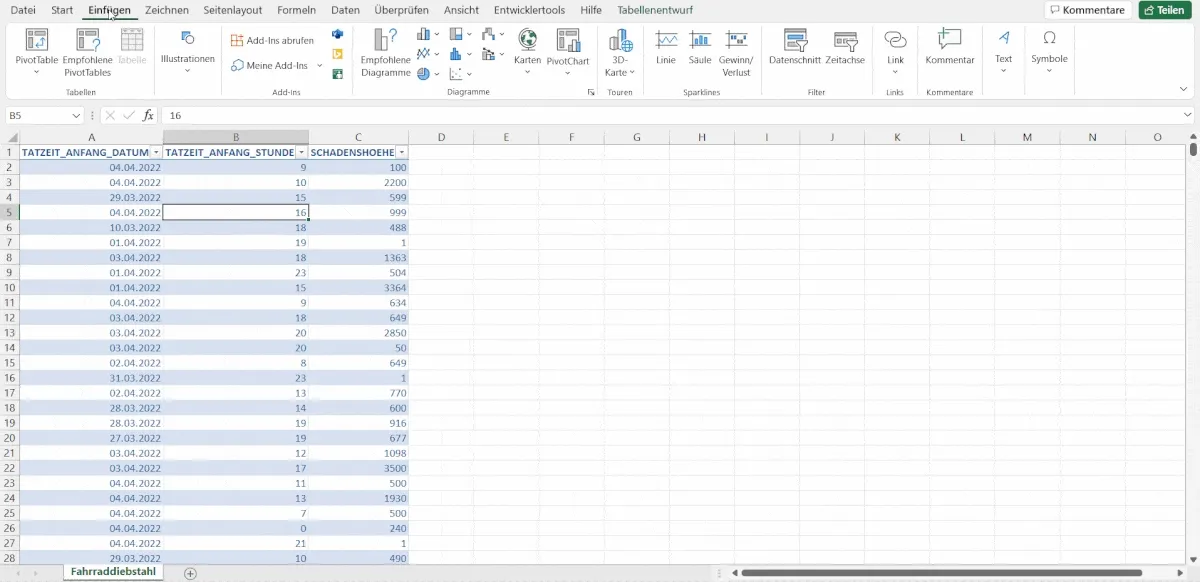Open TATZEIT_ANFANG_STUNDE filter dropdown
This screenshot has height=582, width=1200.
[x=302, y=152]
